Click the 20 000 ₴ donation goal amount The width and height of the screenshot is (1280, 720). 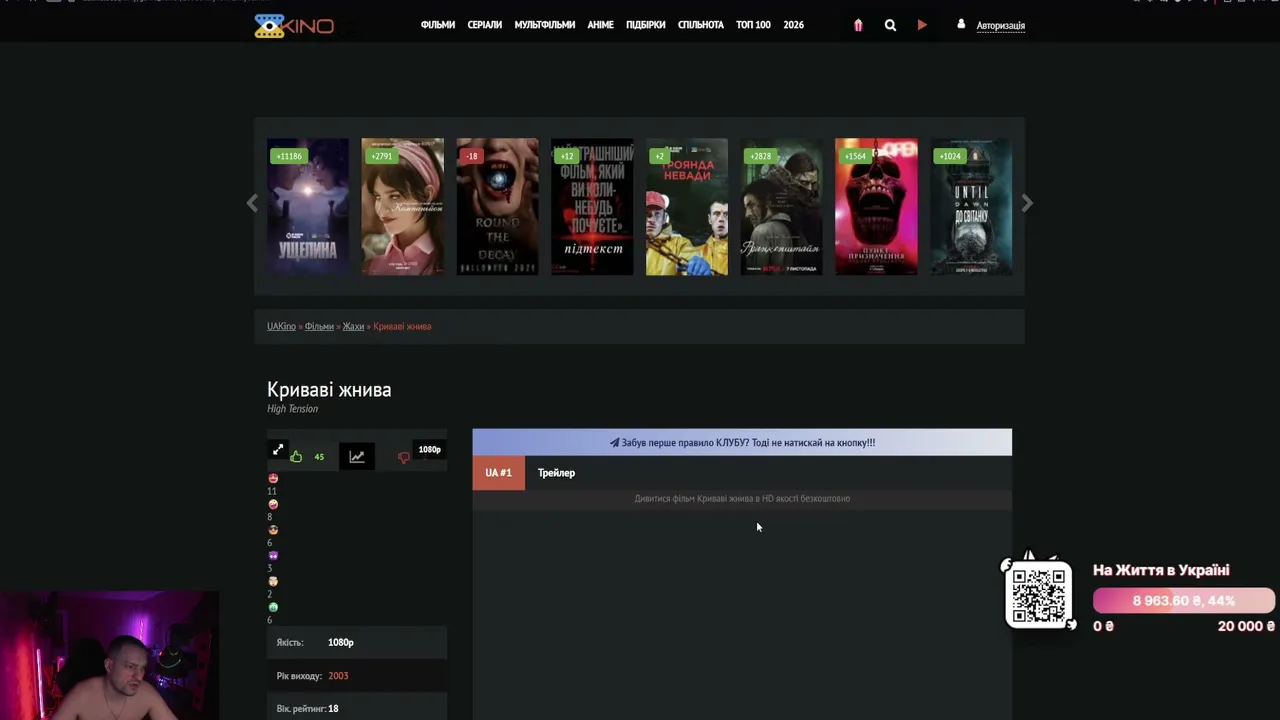click(1246, 626)
